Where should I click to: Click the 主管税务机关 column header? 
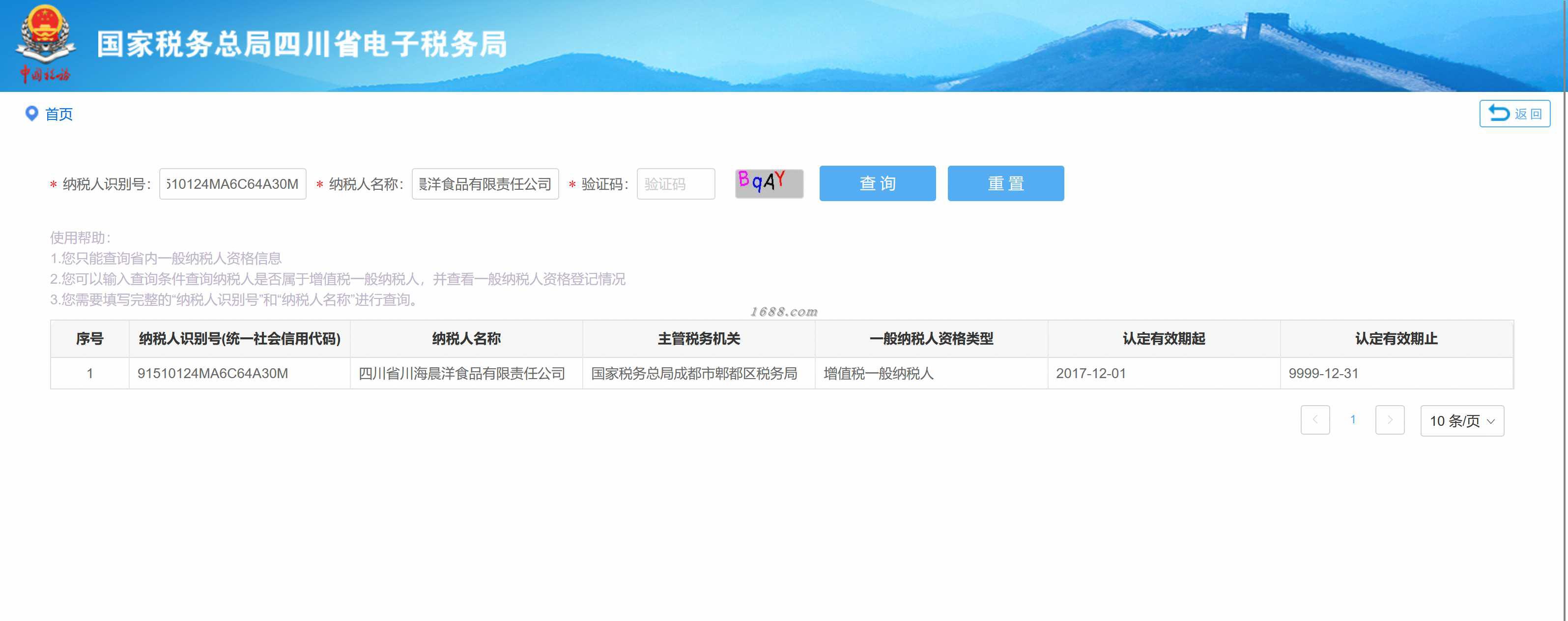click(699, 338)
